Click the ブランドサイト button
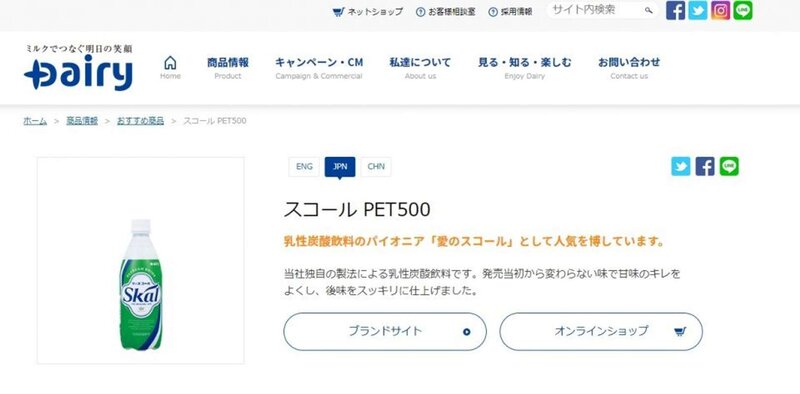Viewport: 800px width, 394px height. coord(385,332)
